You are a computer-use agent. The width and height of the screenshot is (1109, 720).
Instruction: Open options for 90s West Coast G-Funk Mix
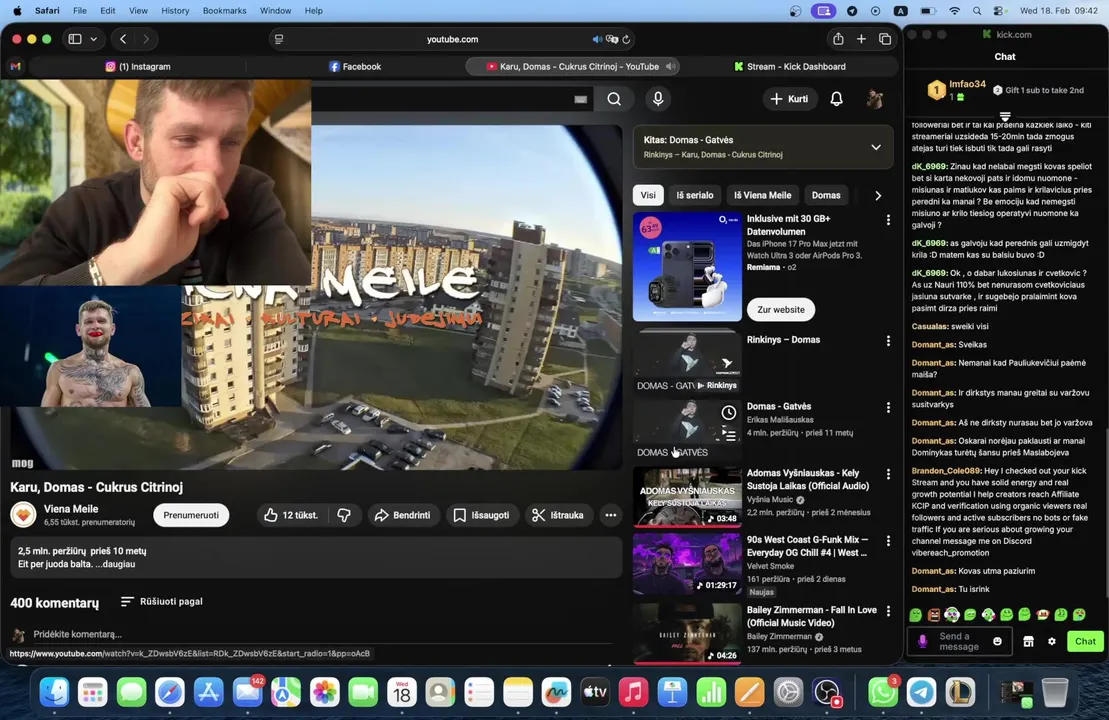pos(888,540)
